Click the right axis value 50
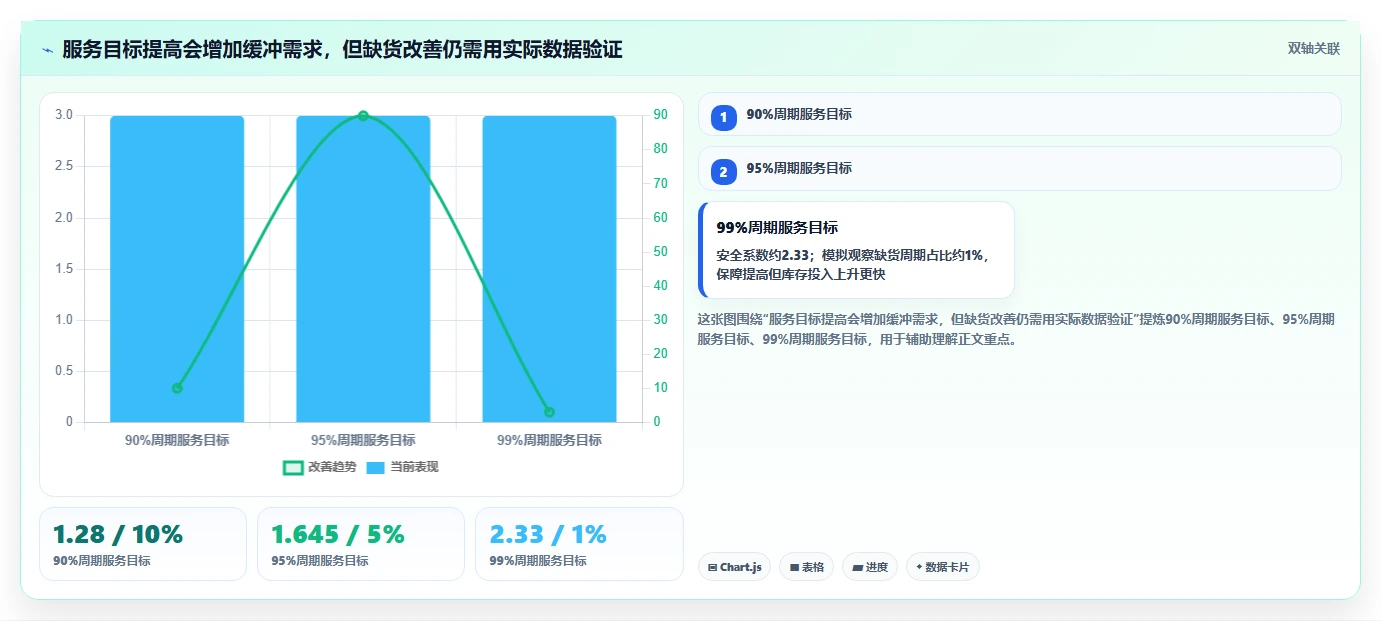 click(661, 252)
